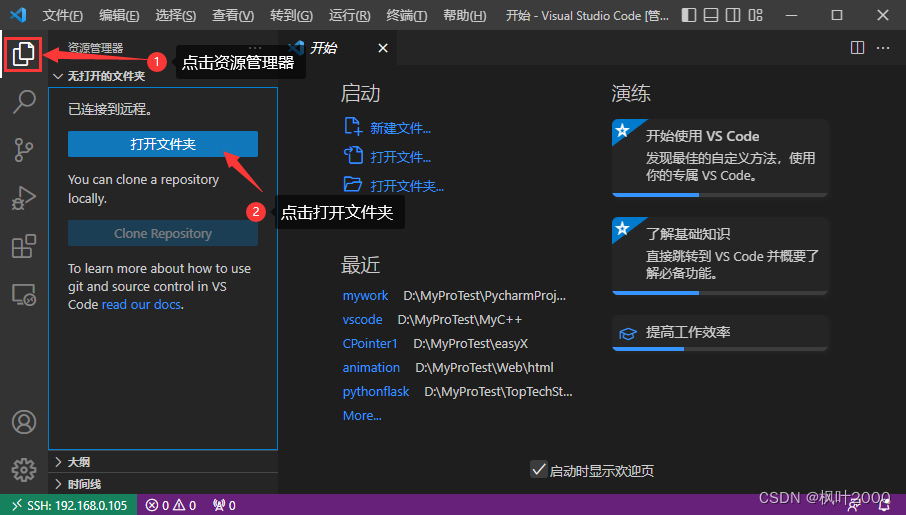
Task: Click the VS Code logo in title bar
Action: click(18, 15)
